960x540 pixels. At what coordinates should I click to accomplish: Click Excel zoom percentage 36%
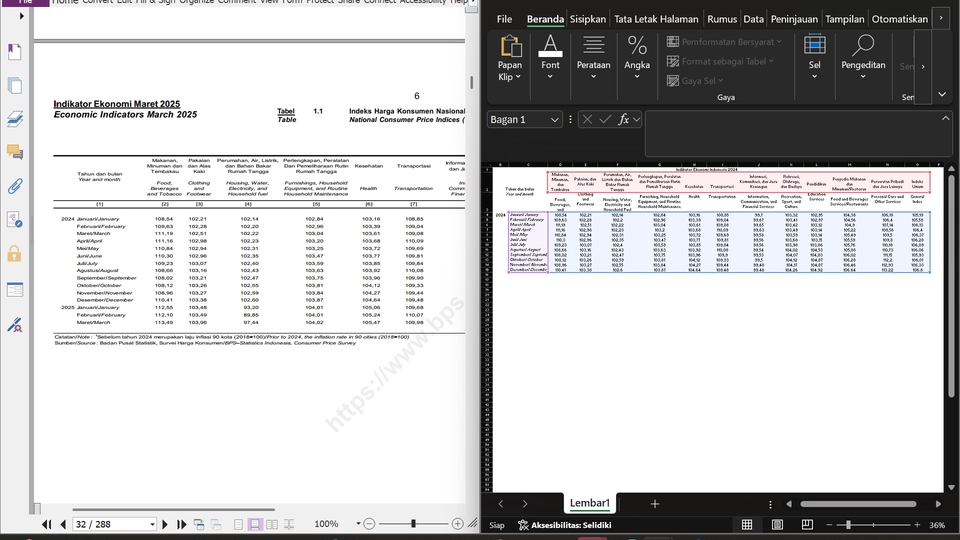[x=937, y=525]
